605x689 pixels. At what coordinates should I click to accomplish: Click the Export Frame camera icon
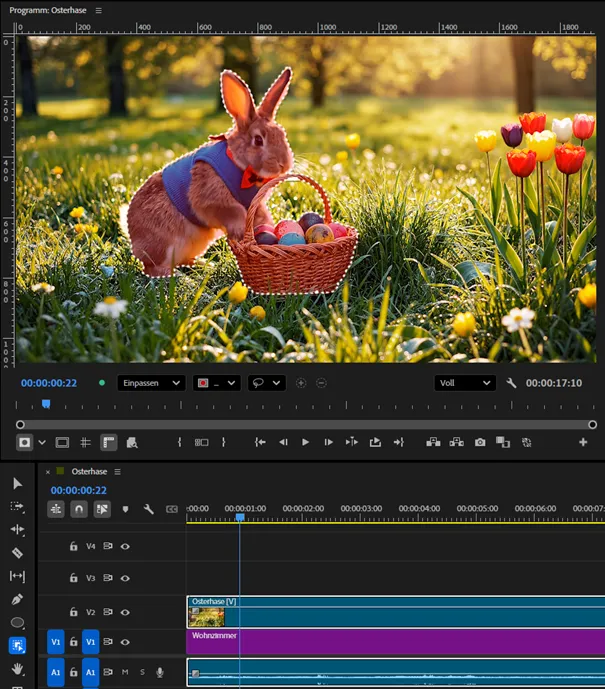pyautogui.click(x=480, y=442)
